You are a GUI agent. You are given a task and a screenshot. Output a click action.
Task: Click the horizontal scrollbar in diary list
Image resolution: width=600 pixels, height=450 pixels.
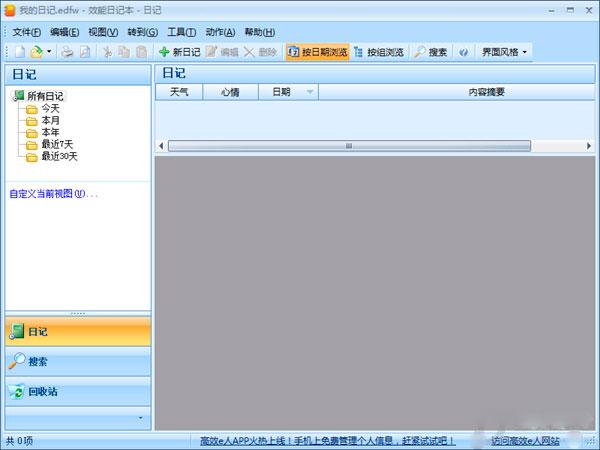(x=348, y=145)
